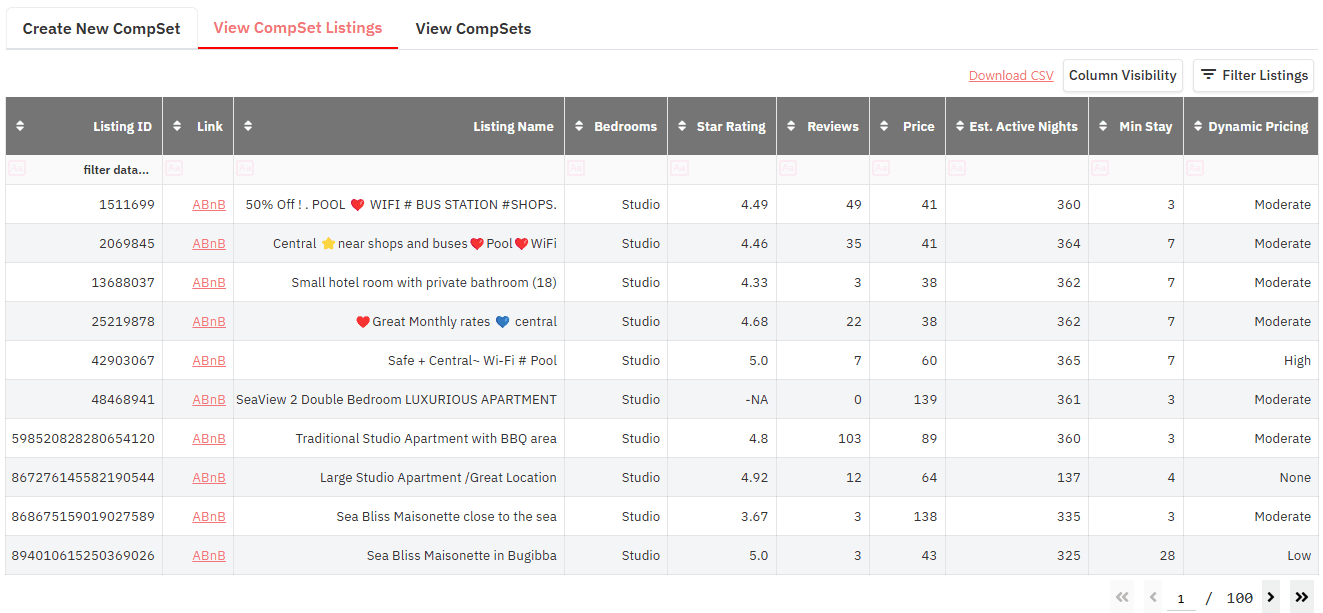Image resolution: width=1323 pixels, height=613 pixels.
Task: Click the Listing ID filter case icon
Action: 16,169
